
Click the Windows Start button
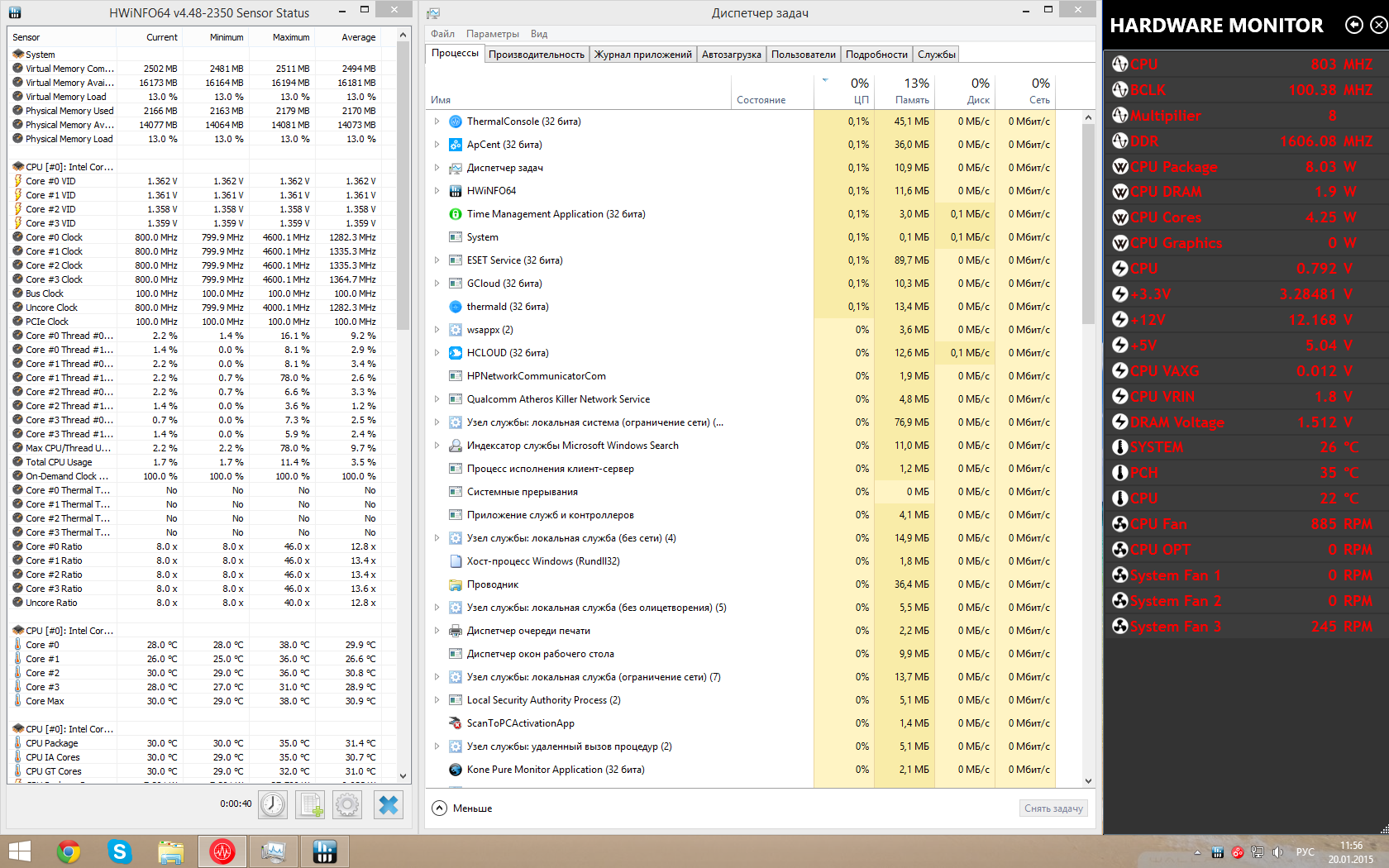coord(19,851)
